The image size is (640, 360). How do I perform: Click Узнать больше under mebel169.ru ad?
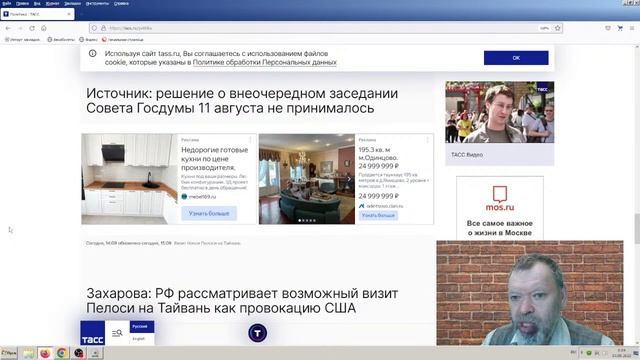point(209,213)
